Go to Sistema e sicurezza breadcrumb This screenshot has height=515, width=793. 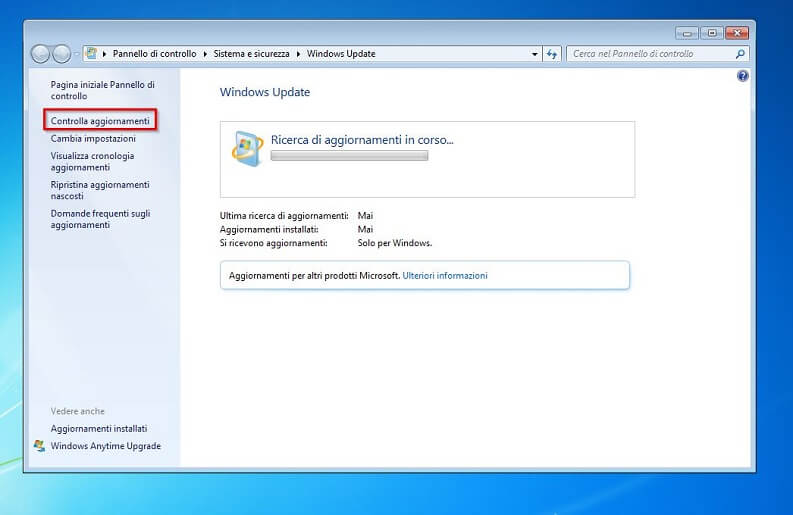251,54
